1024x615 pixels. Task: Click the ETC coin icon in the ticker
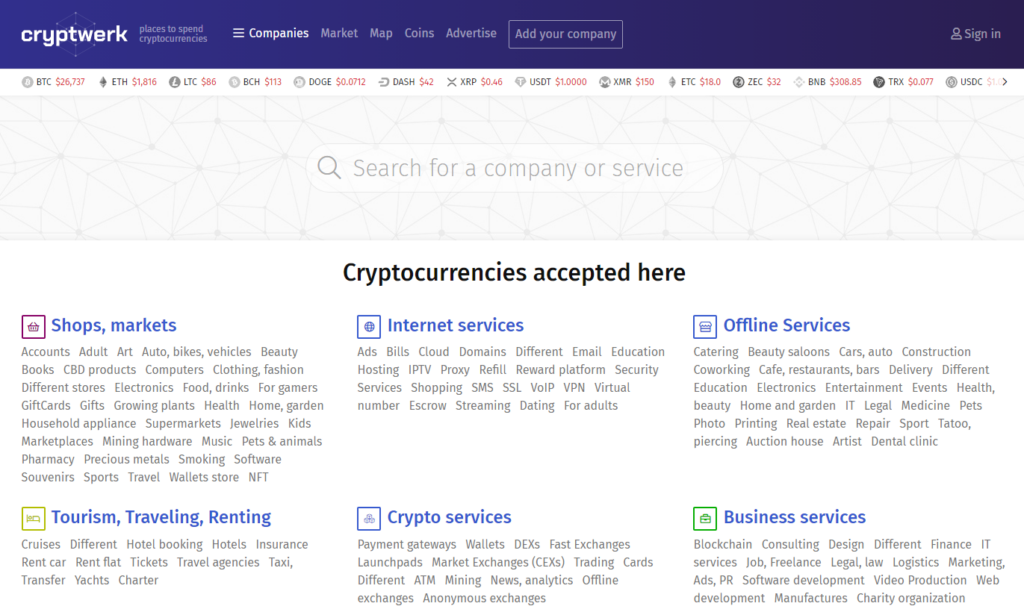[x=672, y=82]
